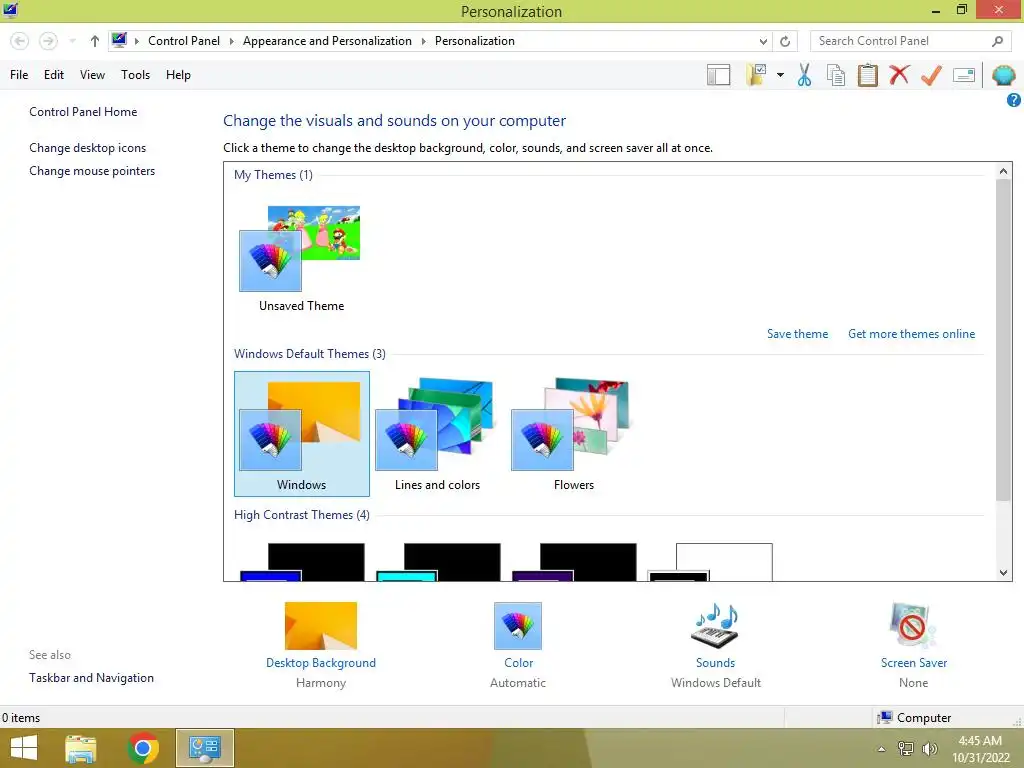The width and height of the screenshot is (1024, 768).
Task: Click Control Panel breadcrumb segment
Action: point(184,41)
